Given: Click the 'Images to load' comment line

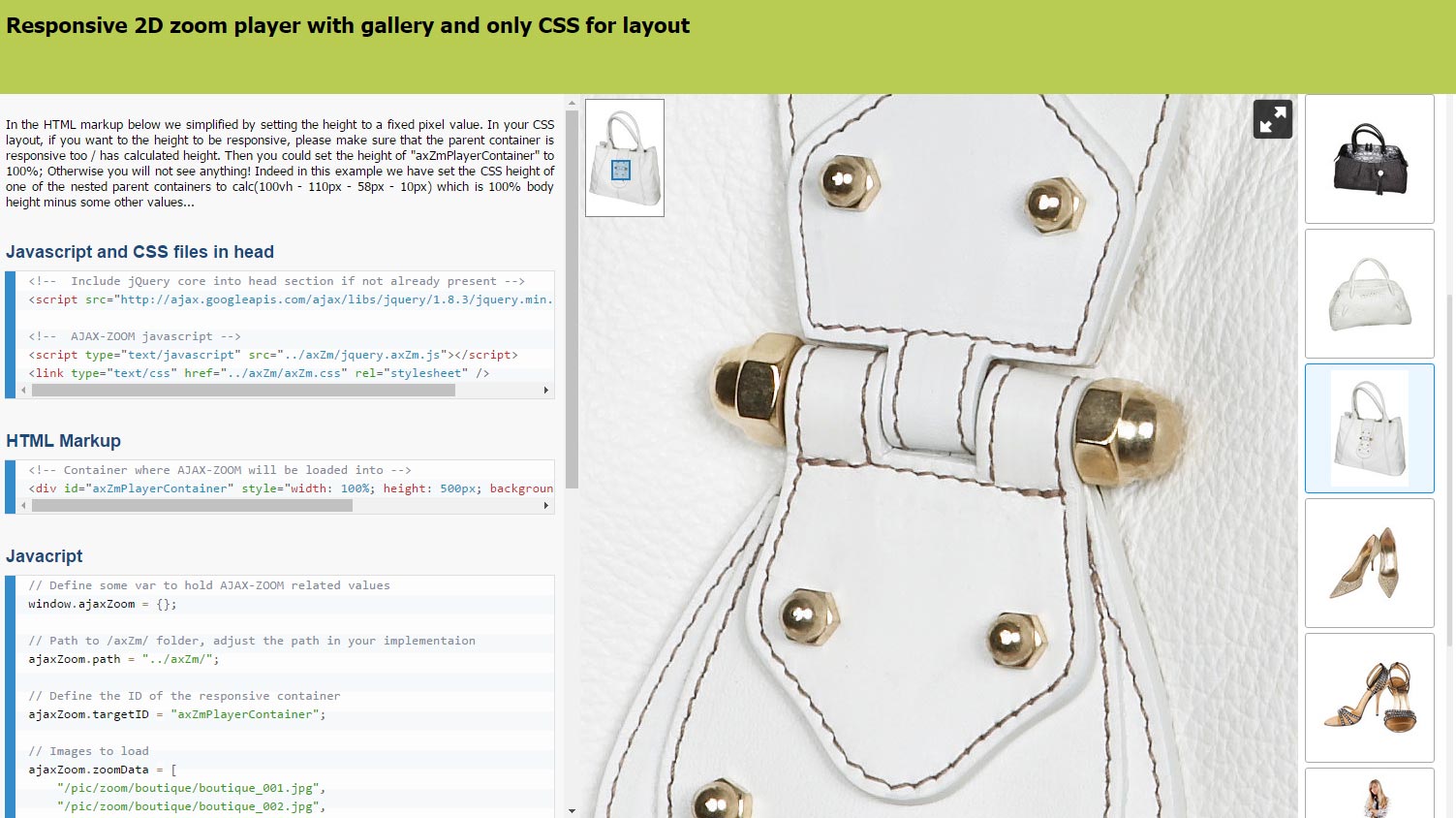Looking at the screenshot, I should pyautogui.click(x=88, y=751).
